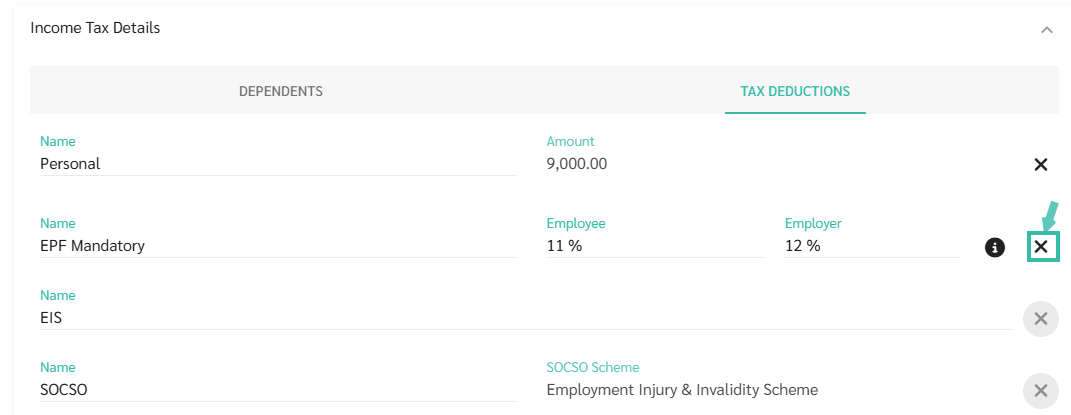
Task: Remove the EIS deduction row
Action: click(x=1040, y=318)
